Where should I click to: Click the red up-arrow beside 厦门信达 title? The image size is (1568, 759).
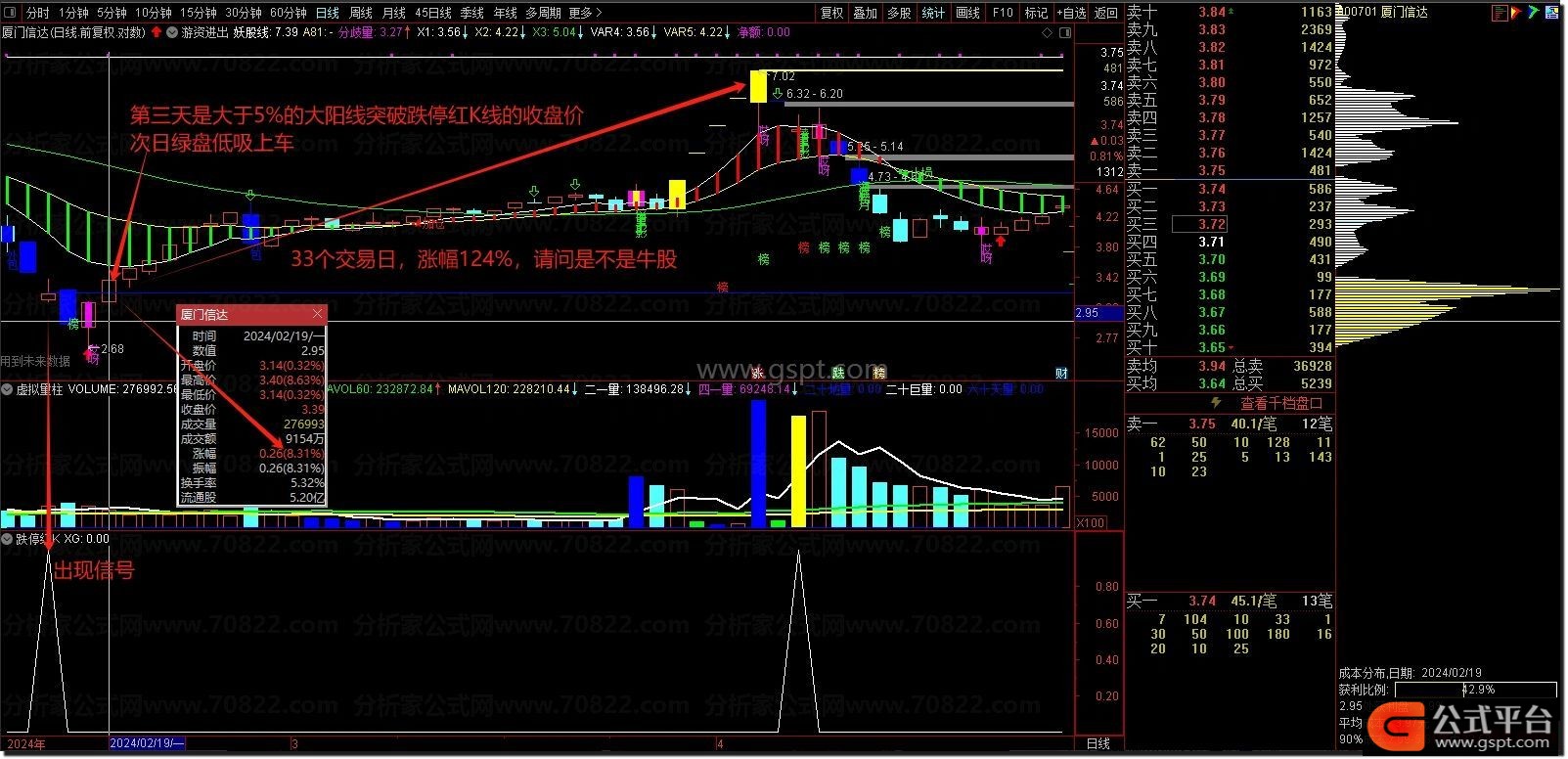pos(158,32)
